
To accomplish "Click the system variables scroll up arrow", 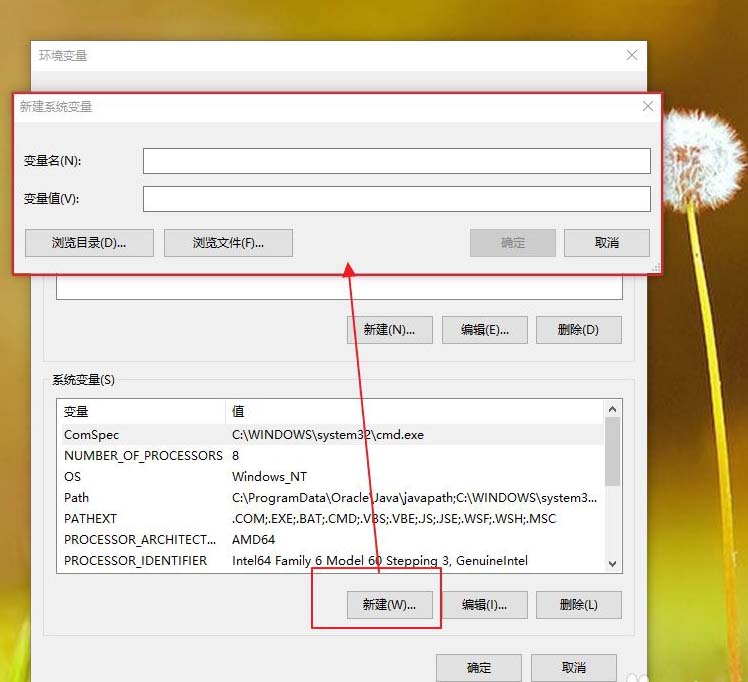I will point(613,409).
